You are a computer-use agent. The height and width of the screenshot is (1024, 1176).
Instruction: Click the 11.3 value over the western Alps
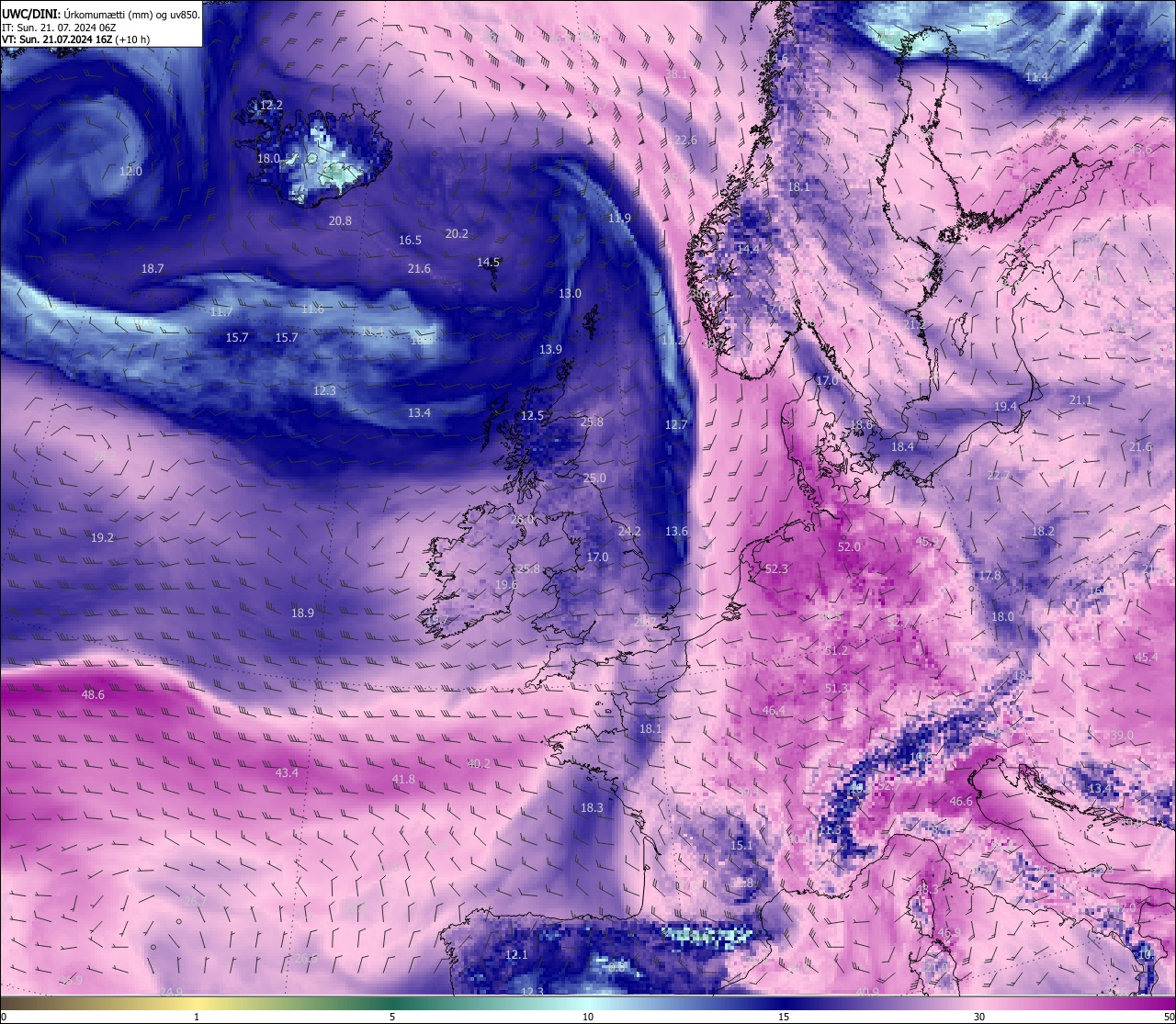pyautogui.click(x=829, y=830)
